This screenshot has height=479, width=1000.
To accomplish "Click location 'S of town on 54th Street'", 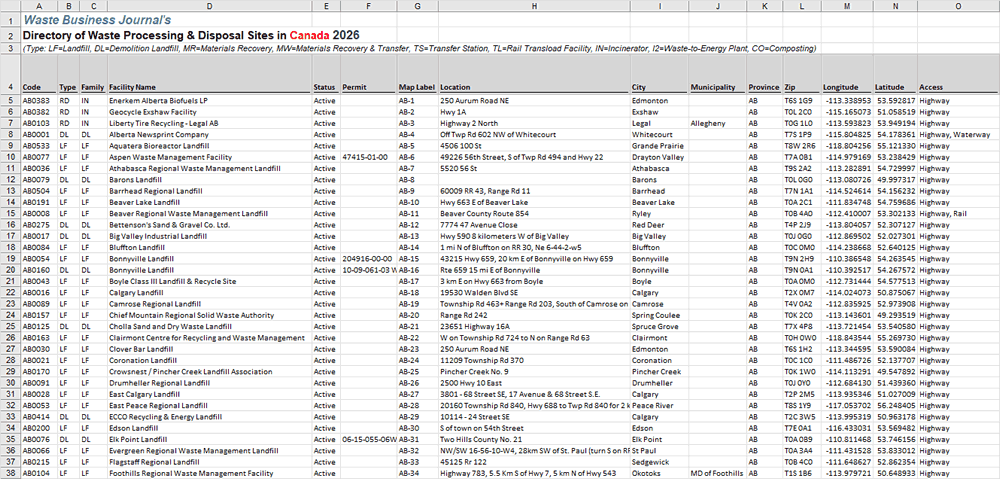I will [x=534, y=427].
